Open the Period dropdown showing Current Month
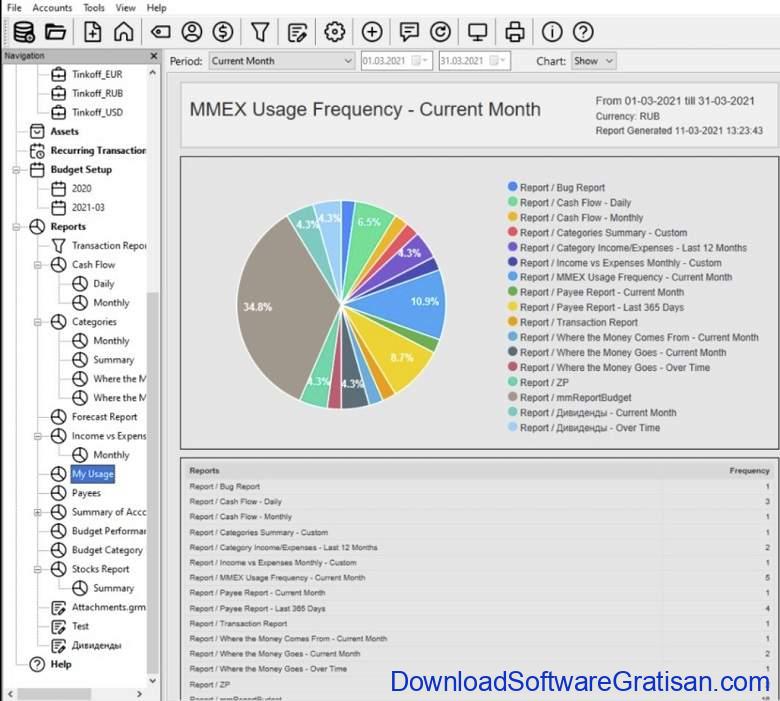Image resolution: width=780 pixels, height=701 pixels. 282,61
